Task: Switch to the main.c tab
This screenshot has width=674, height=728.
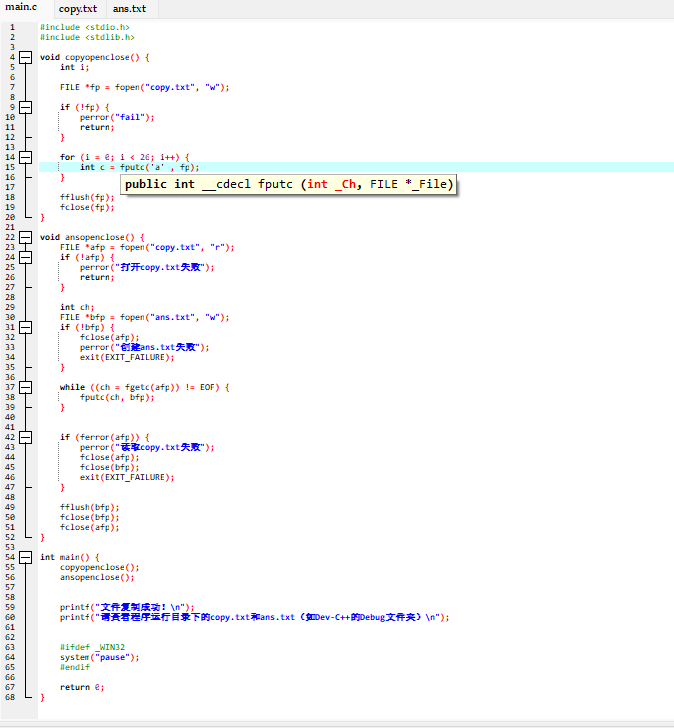Action: click(x=21, y=8)
